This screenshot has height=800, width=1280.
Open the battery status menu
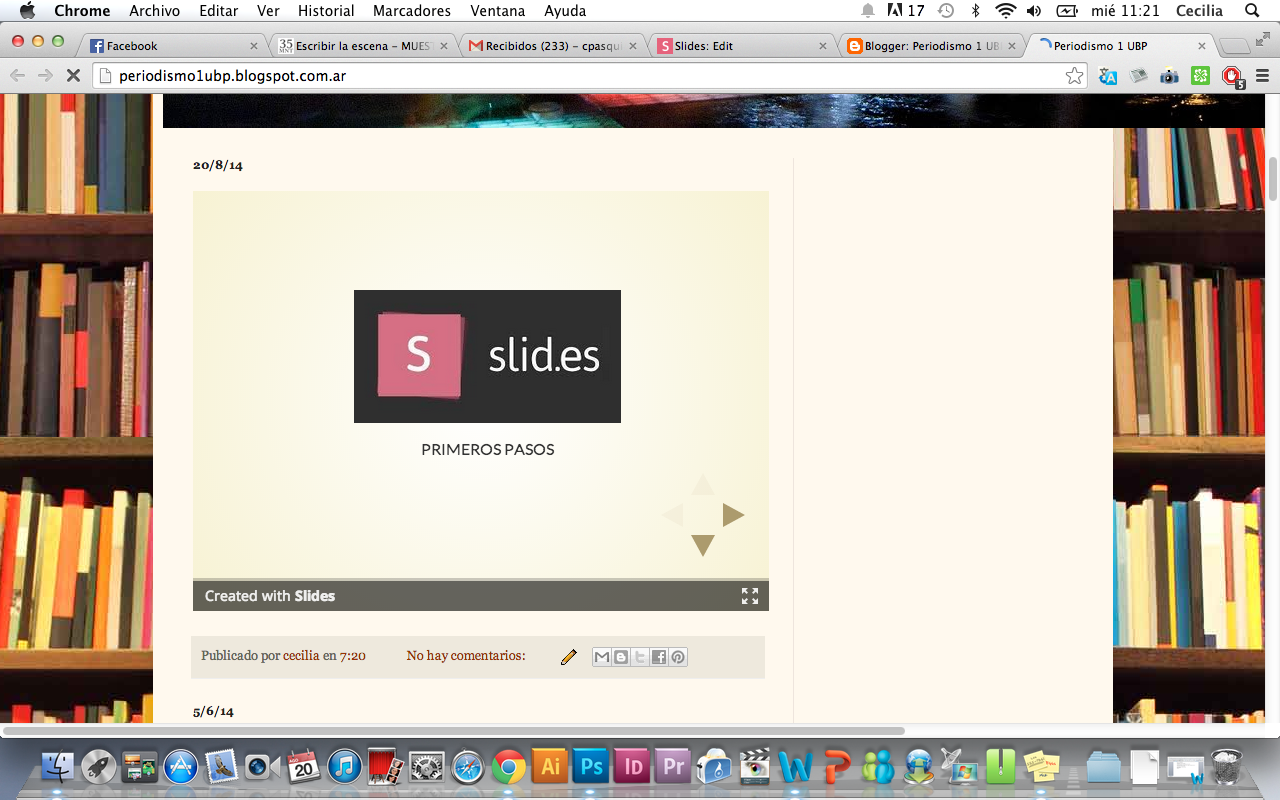1067,11
